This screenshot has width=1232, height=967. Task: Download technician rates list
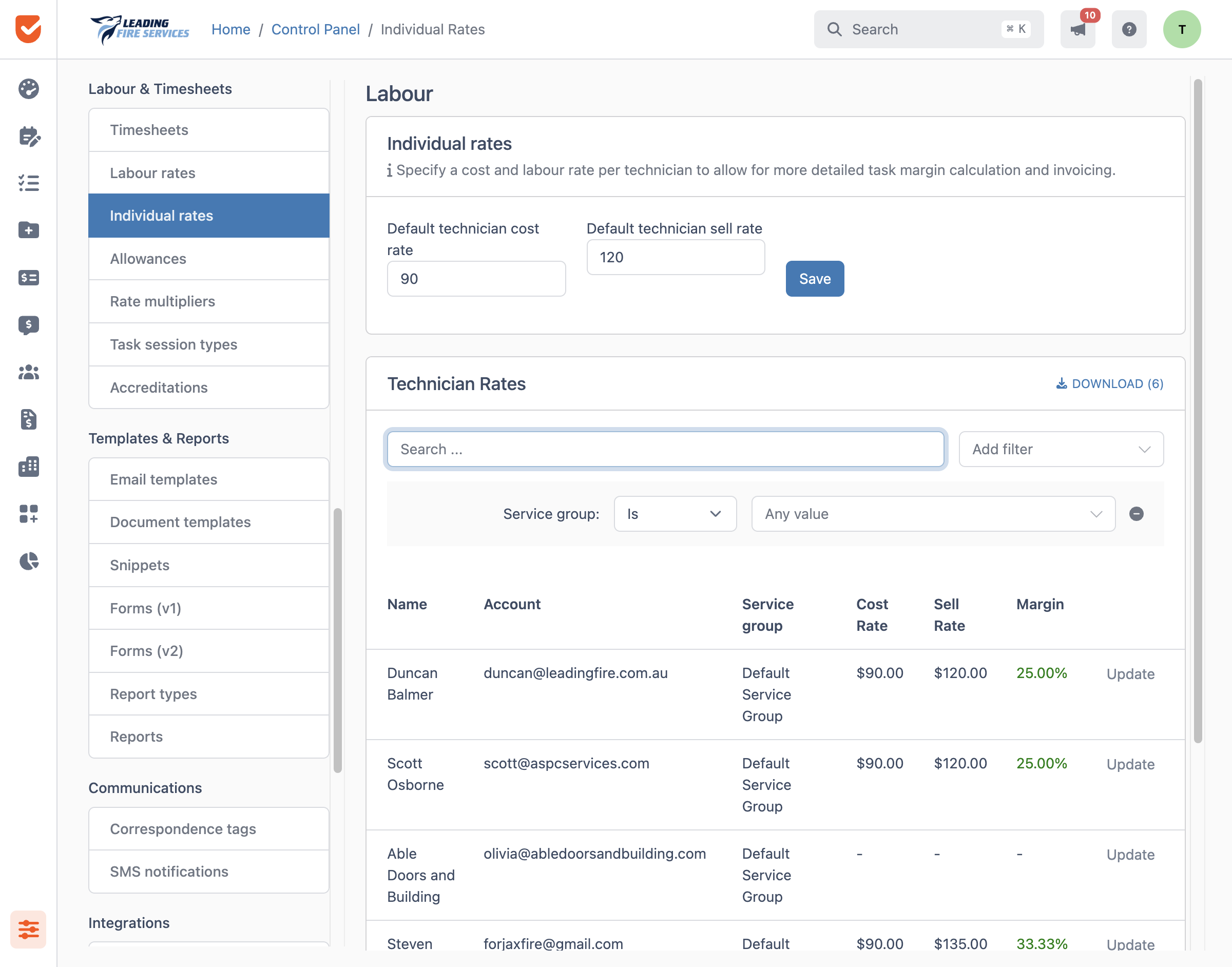[x=1109, y=383]
